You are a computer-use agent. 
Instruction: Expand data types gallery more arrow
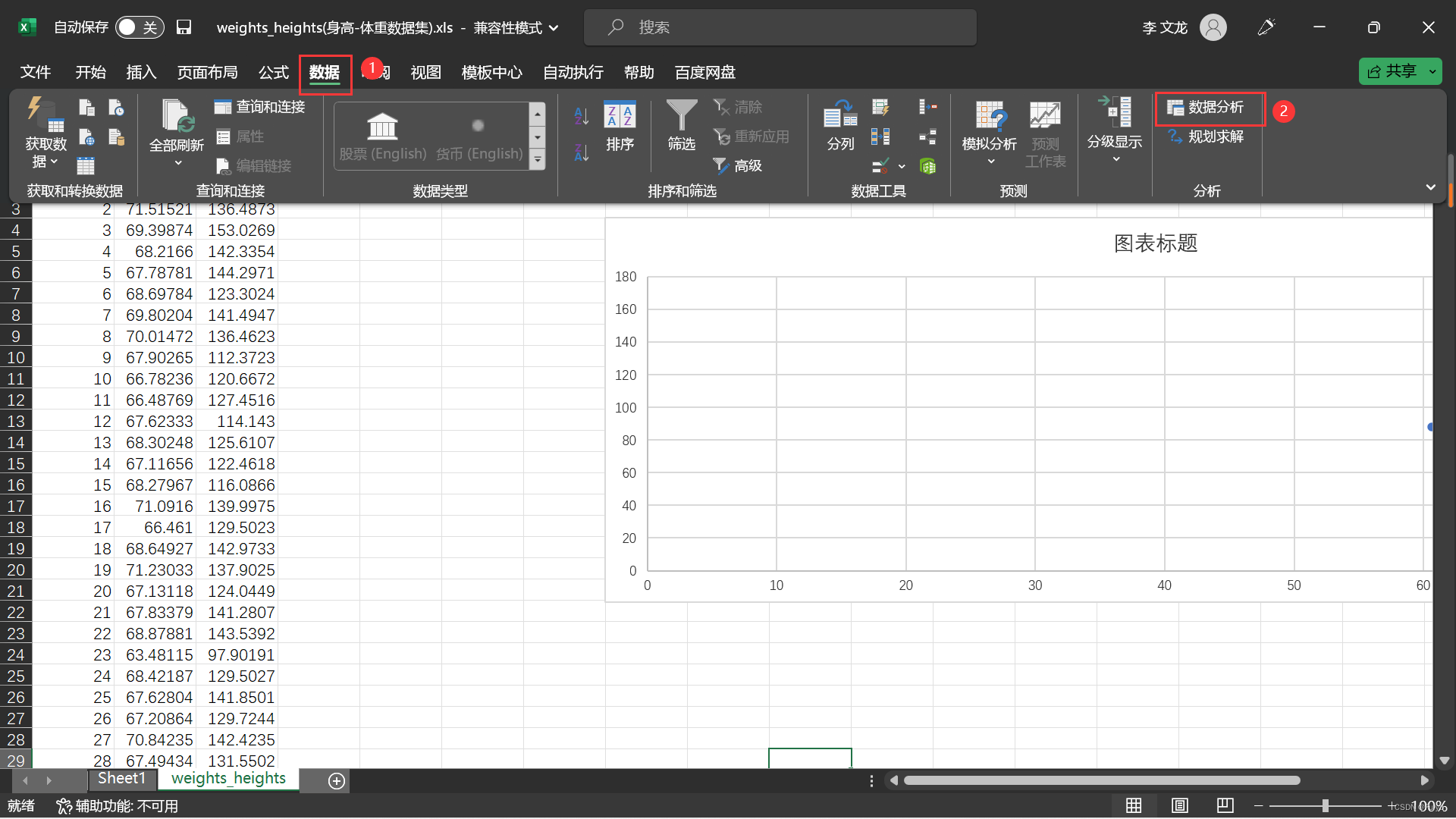(x=538, y=160)
